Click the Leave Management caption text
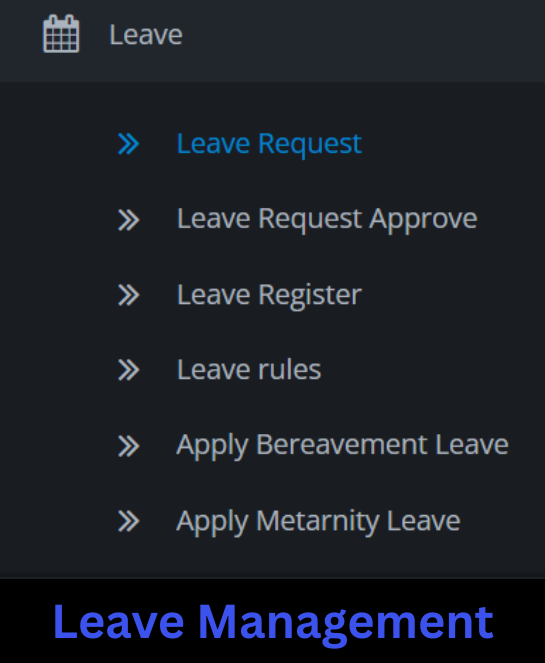This screenshot has width=545, height=663. [x=273, y=622]
